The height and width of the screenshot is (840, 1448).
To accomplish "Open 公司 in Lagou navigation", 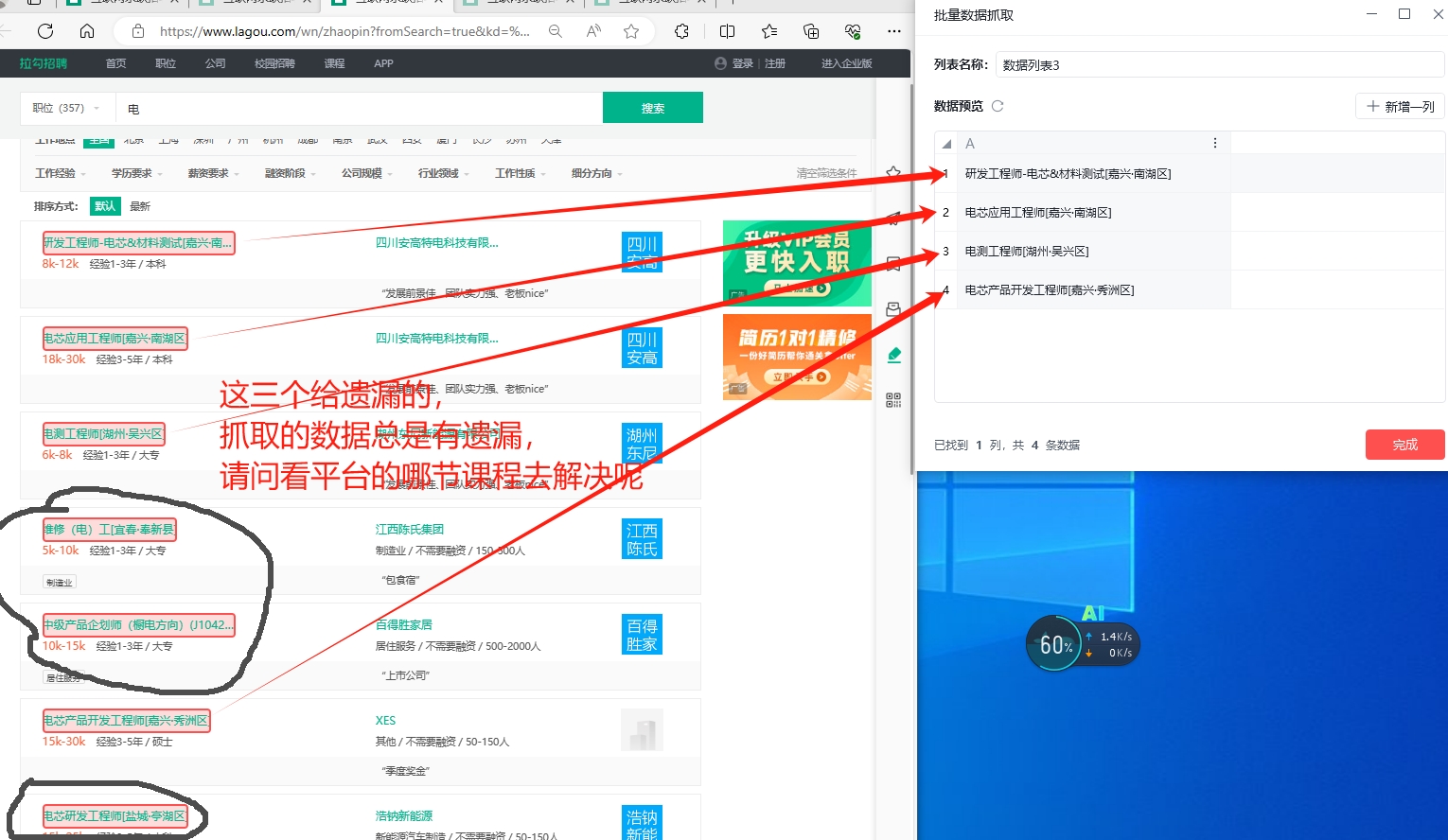I will [216, 63].
